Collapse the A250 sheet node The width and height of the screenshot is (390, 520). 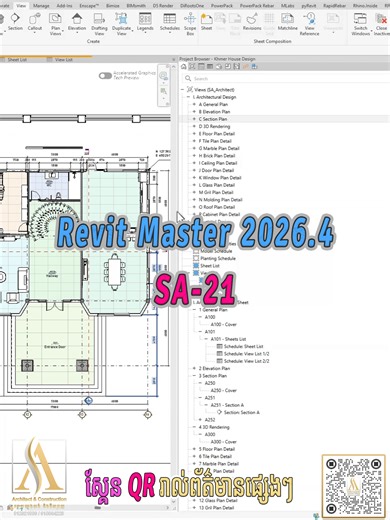[x=200, y=383]
